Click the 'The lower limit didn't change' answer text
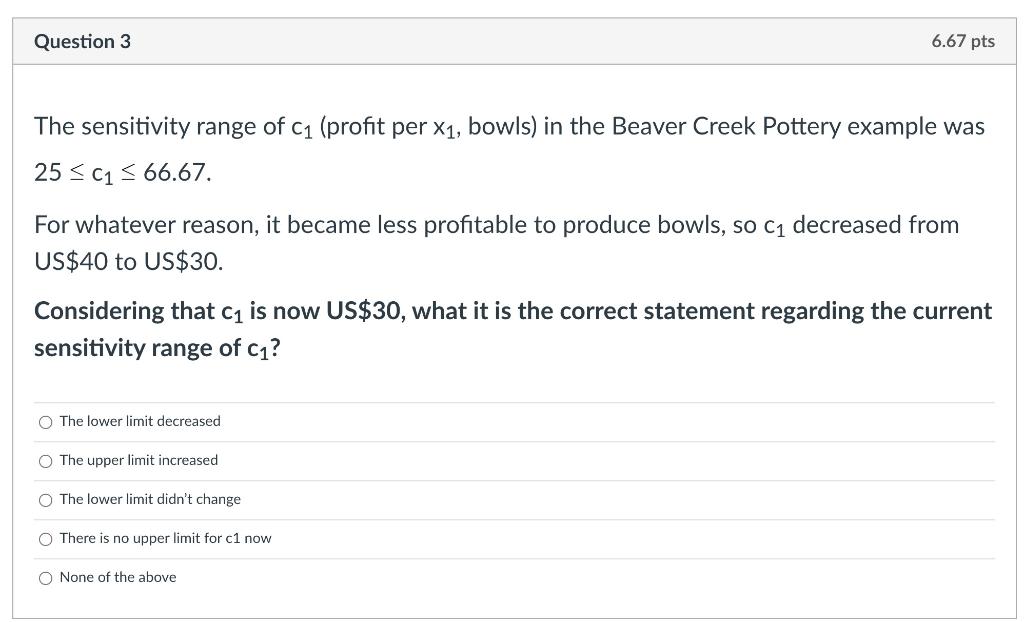 tap(149, 499)
